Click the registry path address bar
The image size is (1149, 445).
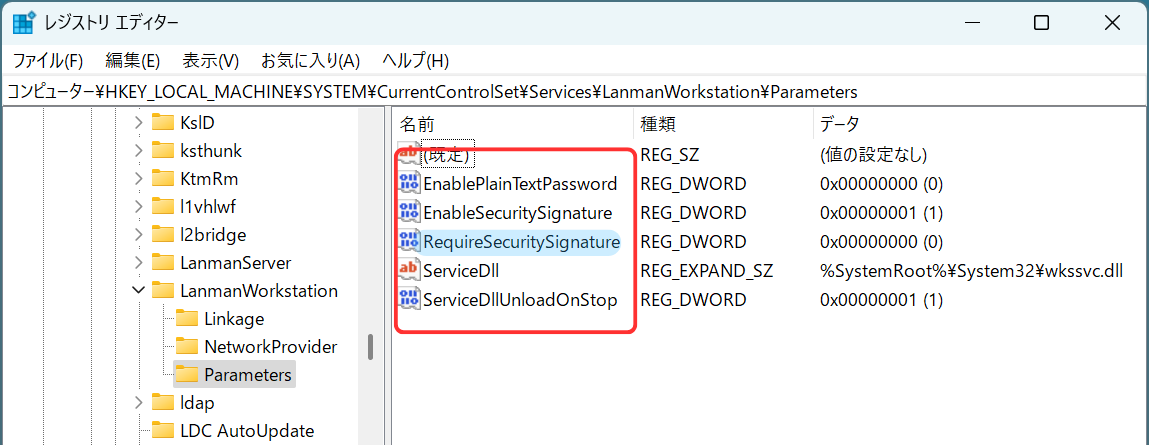click(x=574, y=92)
